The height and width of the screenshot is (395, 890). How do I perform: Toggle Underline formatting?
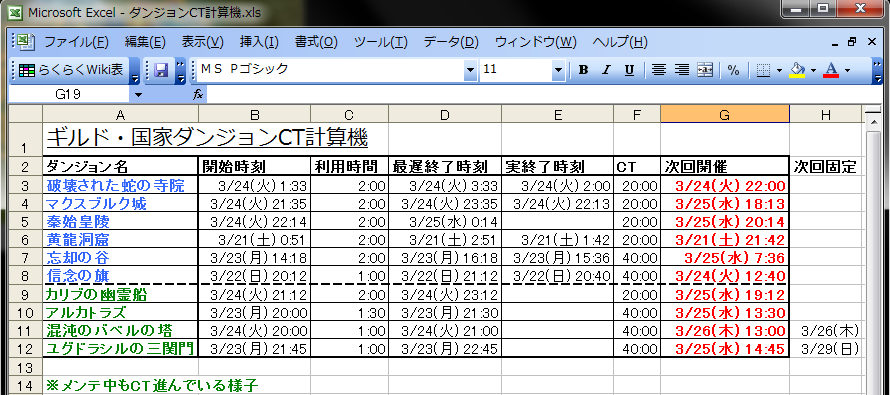click(629, 70)
